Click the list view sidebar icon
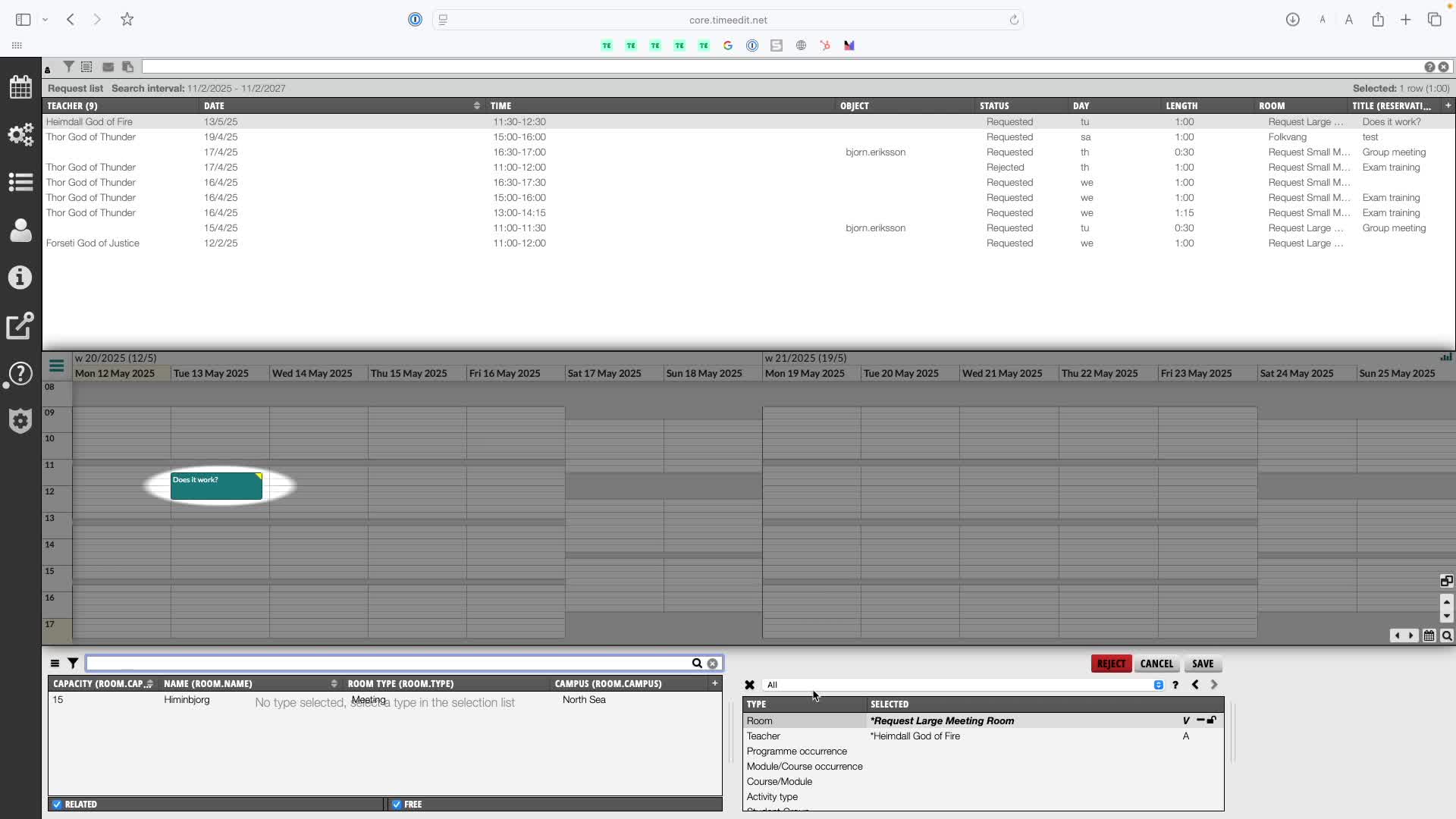 point(20,182)
